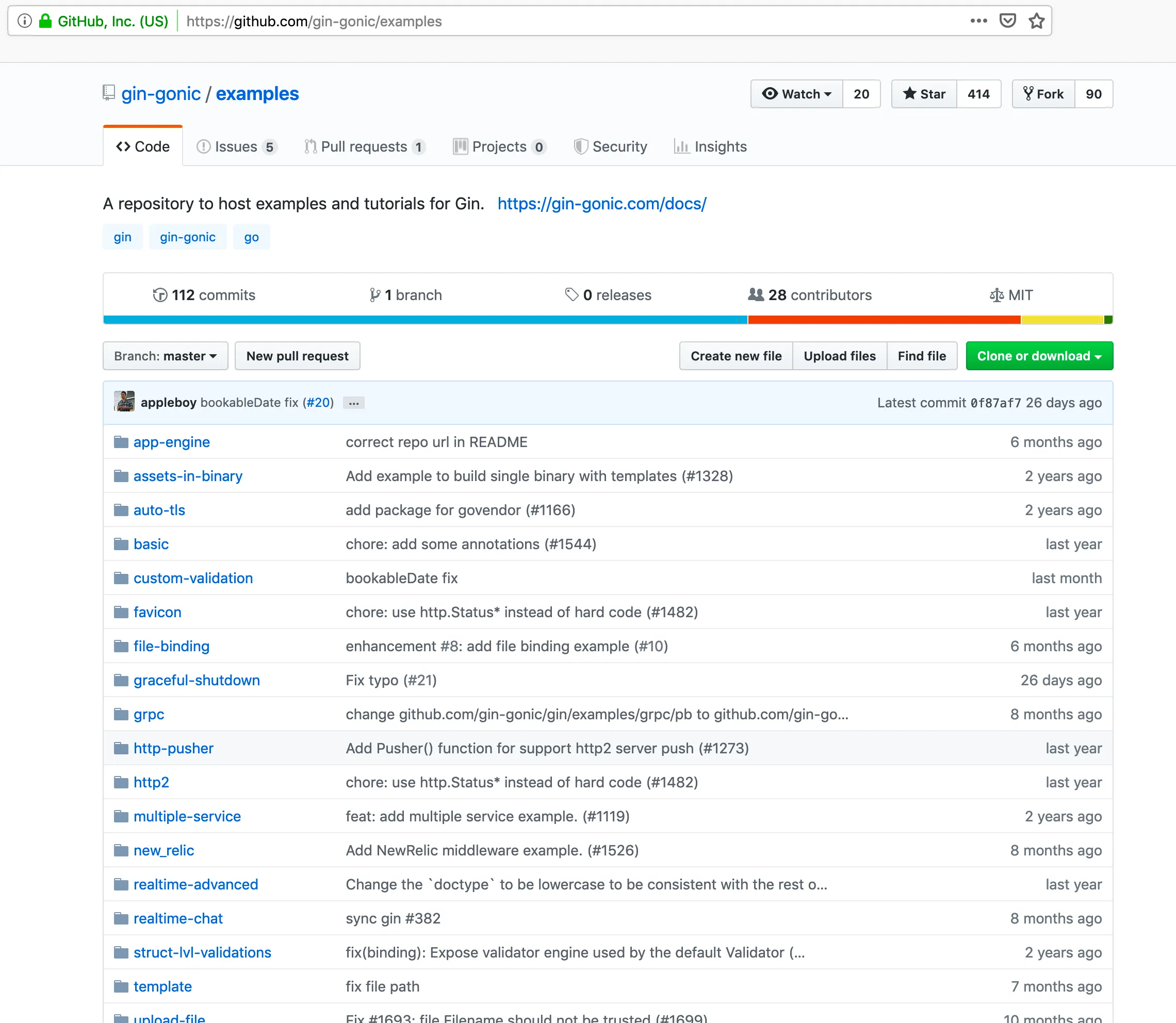Bookmark the page using browser star
Viewport: 1176px width, 1023px height.
(x=1037, y=21)
